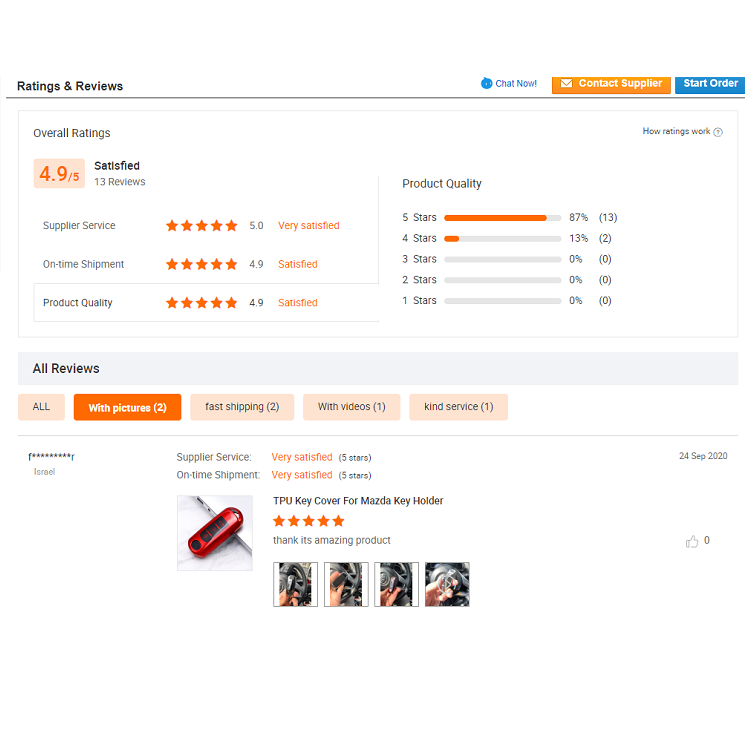Click the thumbs-up like icon on review
750x750 pixels.
pos(692,541)
